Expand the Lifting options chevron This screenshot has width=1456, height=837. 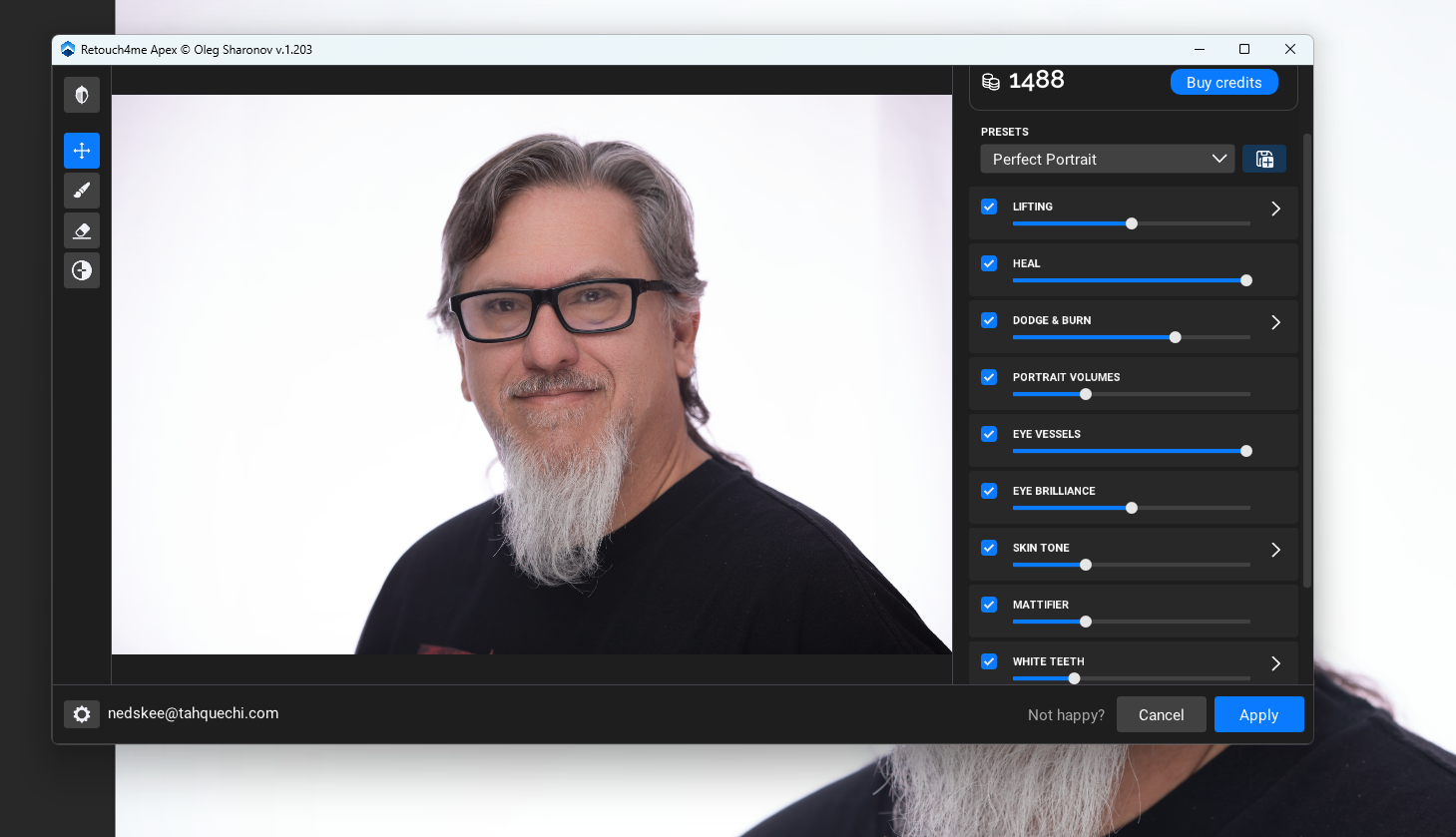pyautogui.click(x=1275, y=209)
